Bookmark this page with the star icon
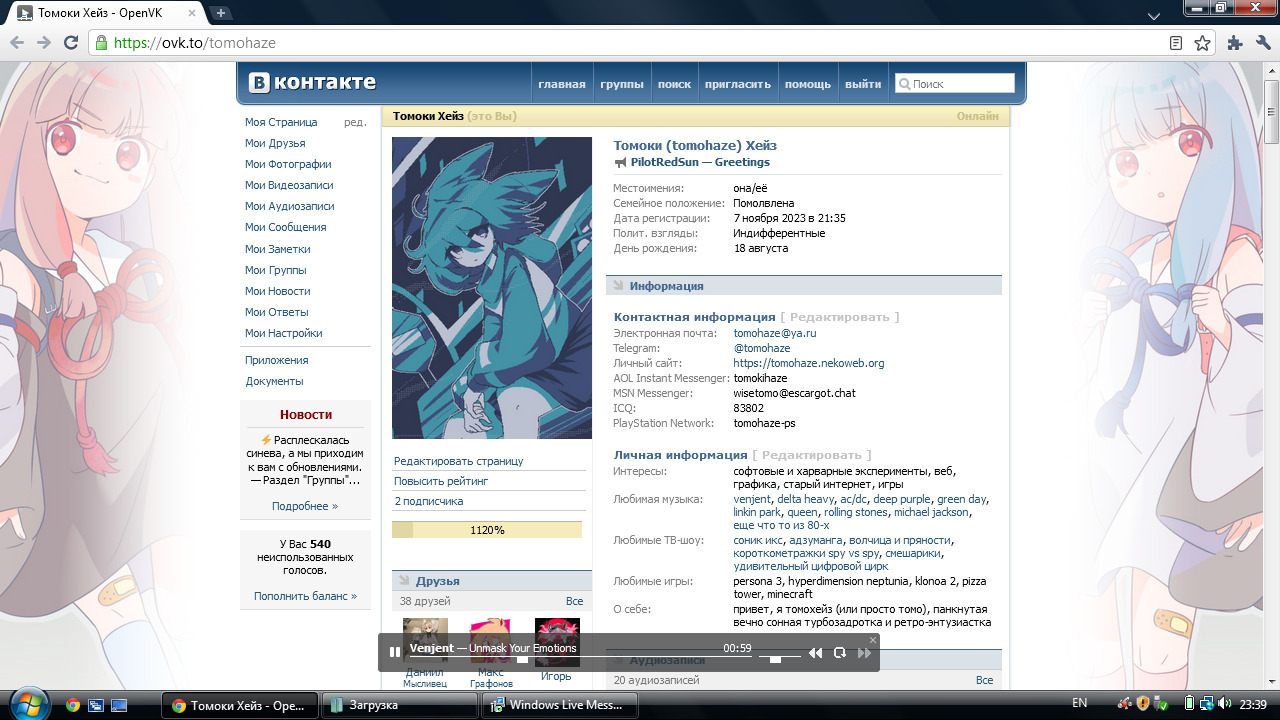 click(1202, 43)
